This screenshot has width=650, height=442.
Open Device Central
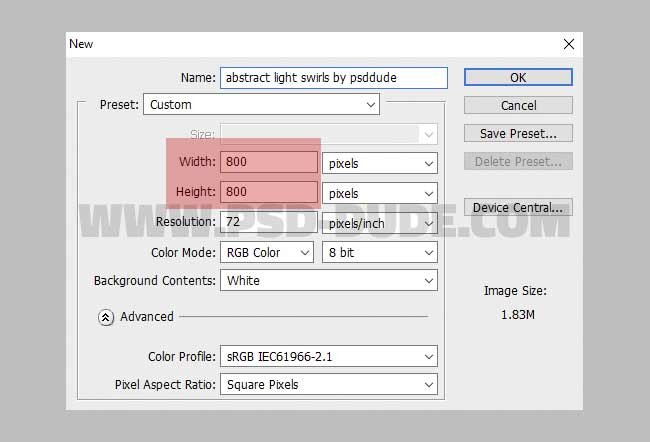coord(517,207)
